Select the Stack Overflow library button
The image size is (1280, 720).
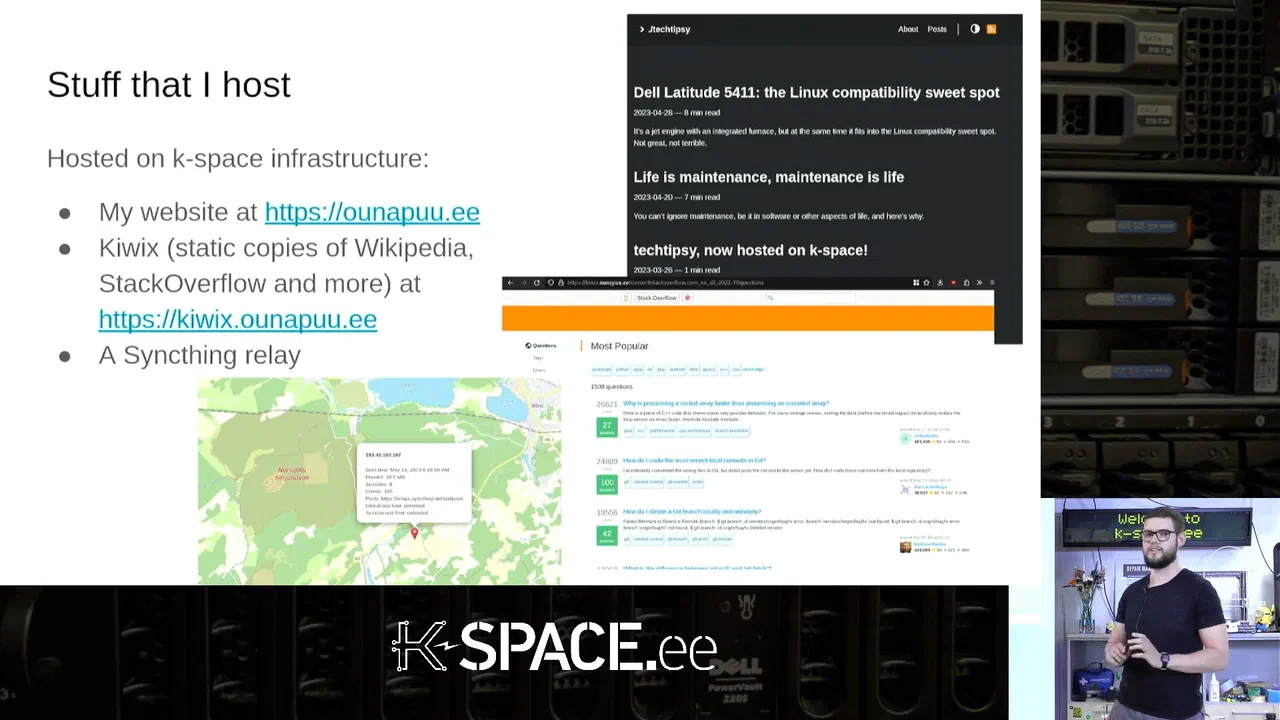[657, 298]
